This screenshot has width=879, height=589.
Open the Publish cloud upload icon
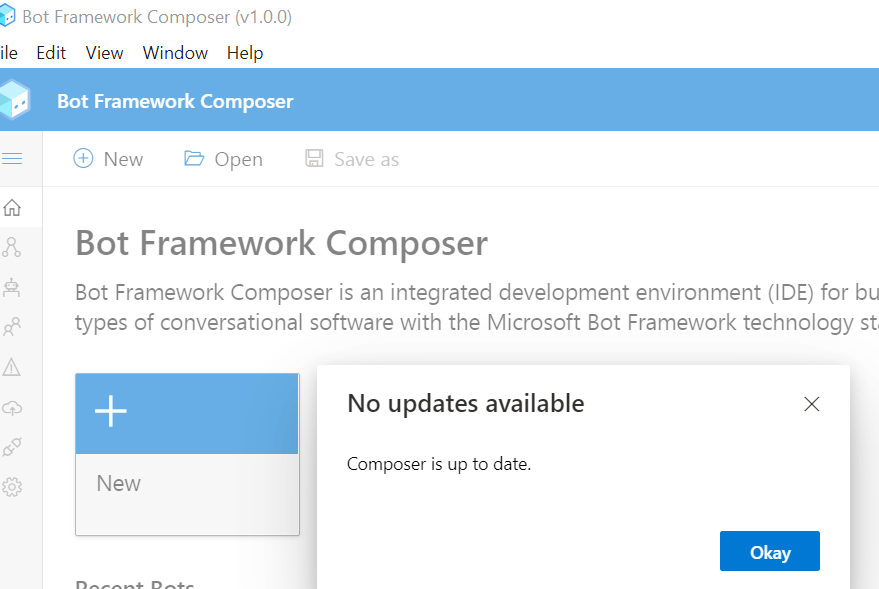(12, 407)
